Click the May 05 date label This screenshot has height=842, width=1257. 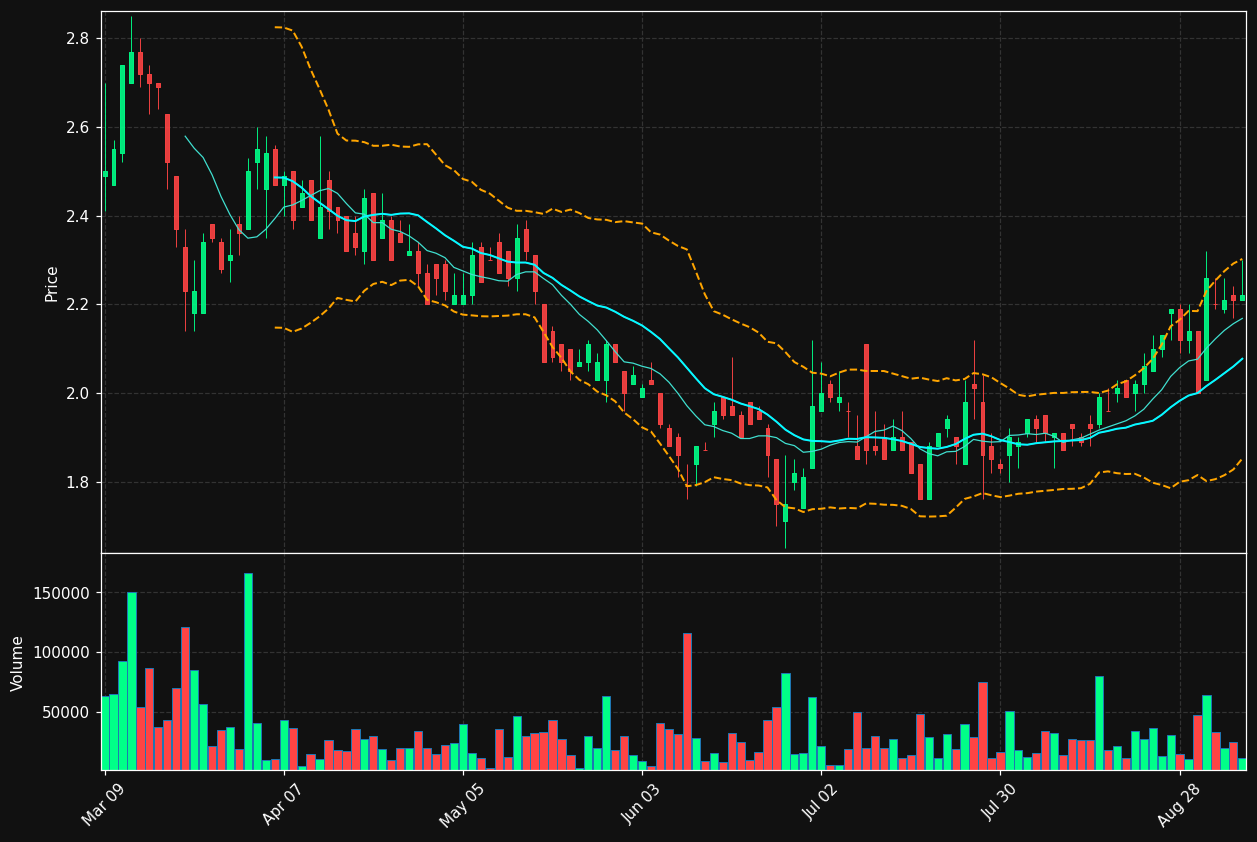(x=462, y=803)
